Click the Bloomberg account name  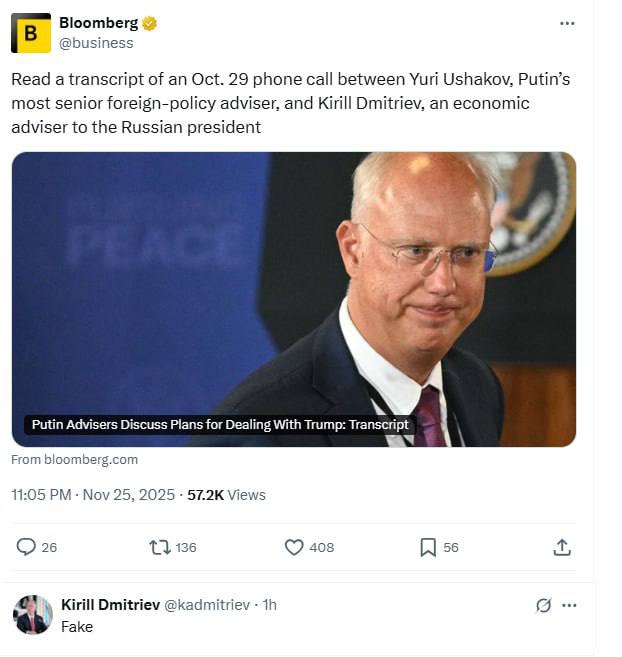pos(98,23)
